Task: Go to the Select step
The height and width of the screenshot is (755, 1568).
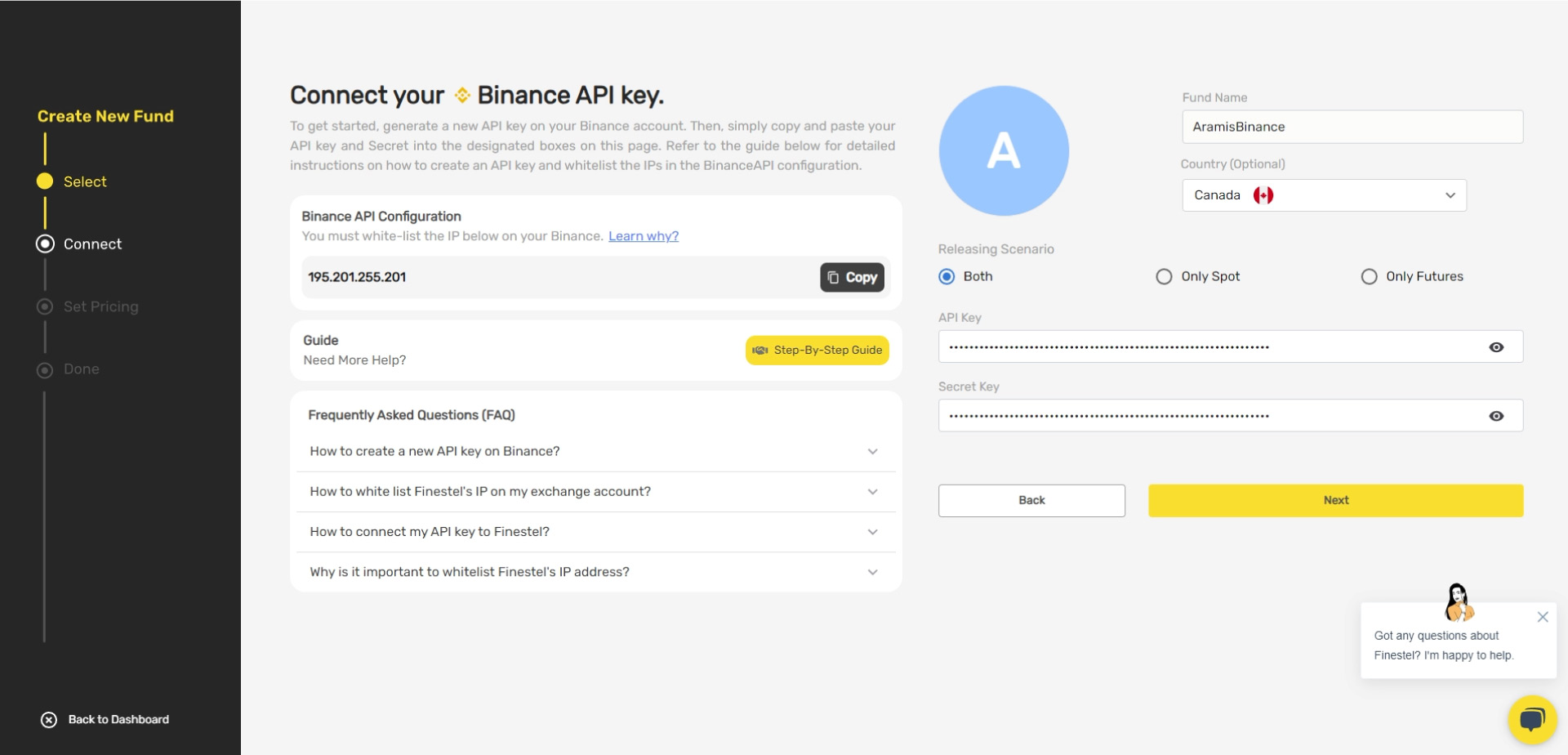Action: [x=85, y=181]
